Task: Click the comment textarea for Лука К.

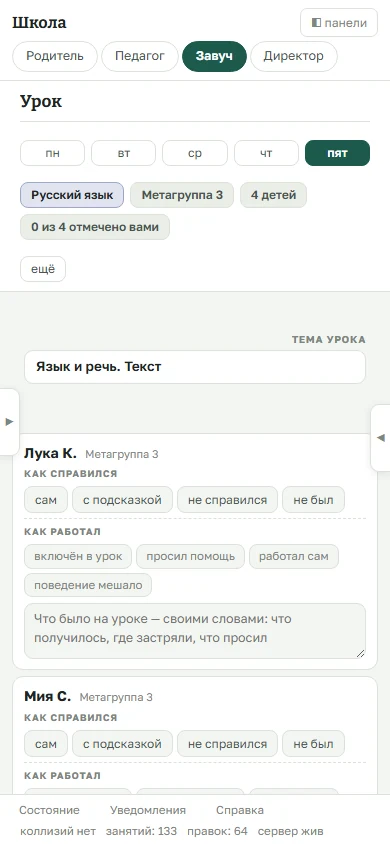Action: [x=195, y=630]
